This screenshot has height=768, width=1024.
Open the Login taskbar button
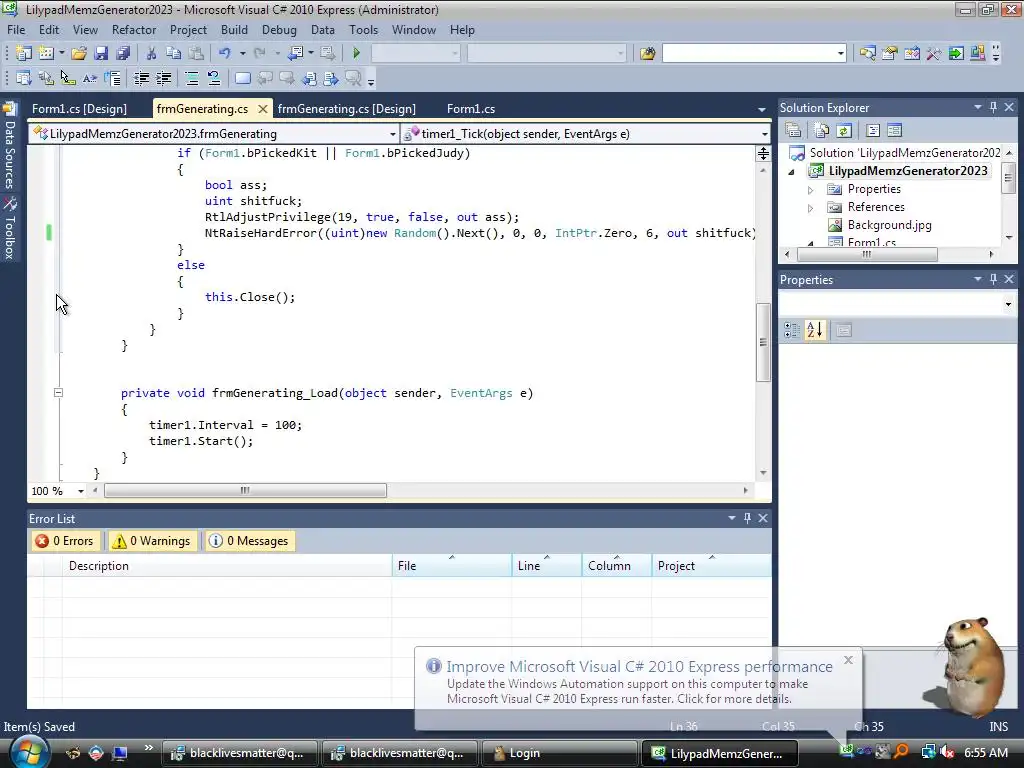(559, 753)
